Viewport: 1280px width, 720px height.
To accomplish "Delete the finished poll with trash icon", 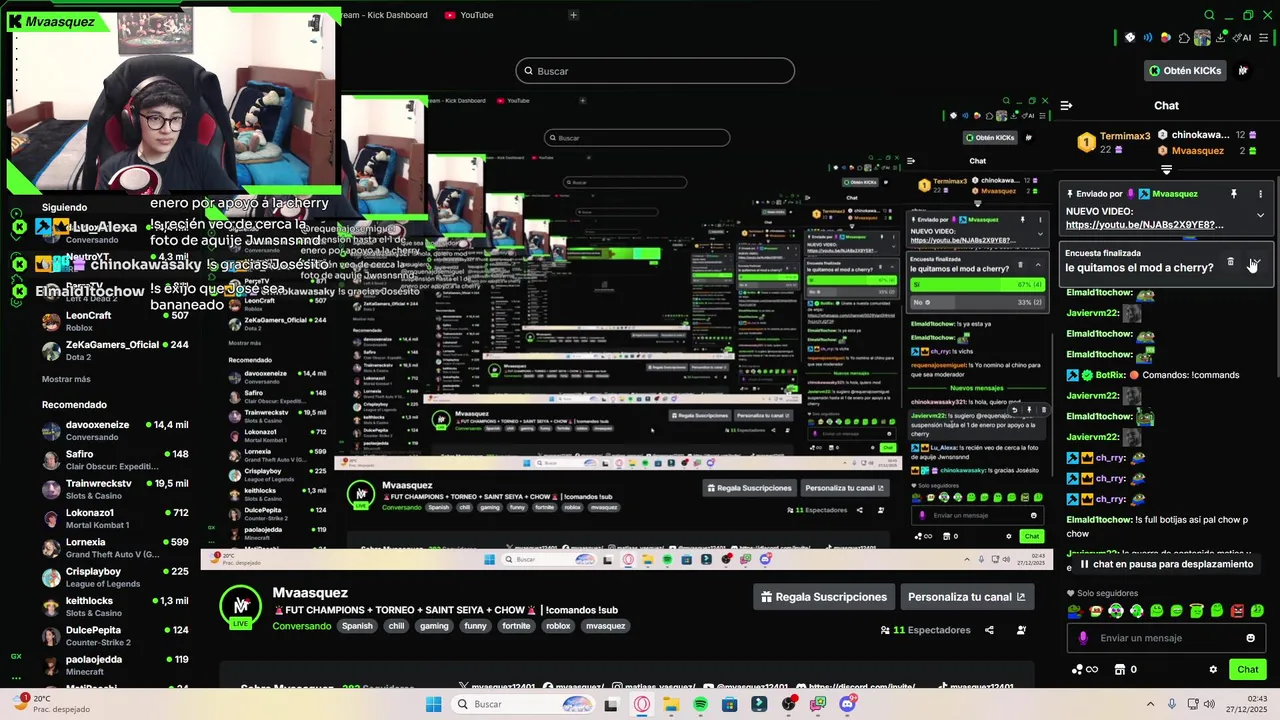I will pyautogui.click(x=1230, y=262).
